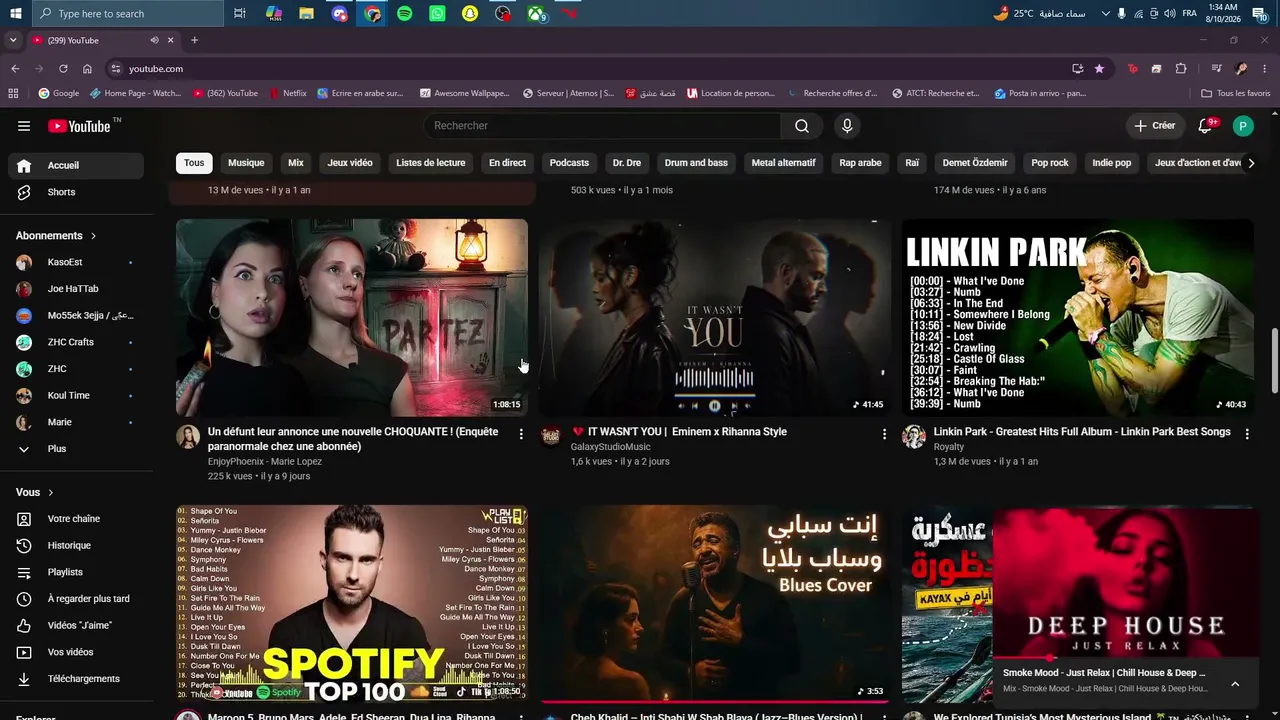Open Téléchargements in the sidebar

pyautogui.click(x=76, y=679)
